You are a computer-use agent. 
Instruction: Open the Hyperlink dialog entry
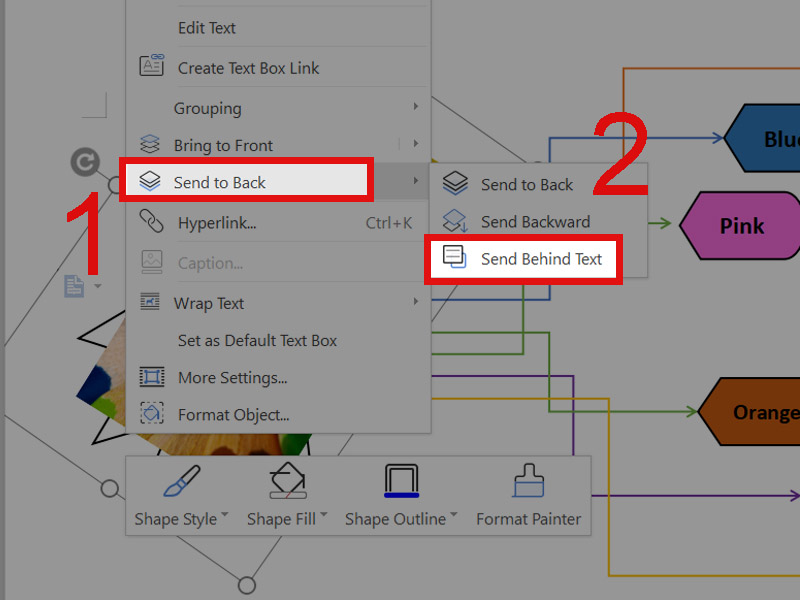tap(217, 223)
